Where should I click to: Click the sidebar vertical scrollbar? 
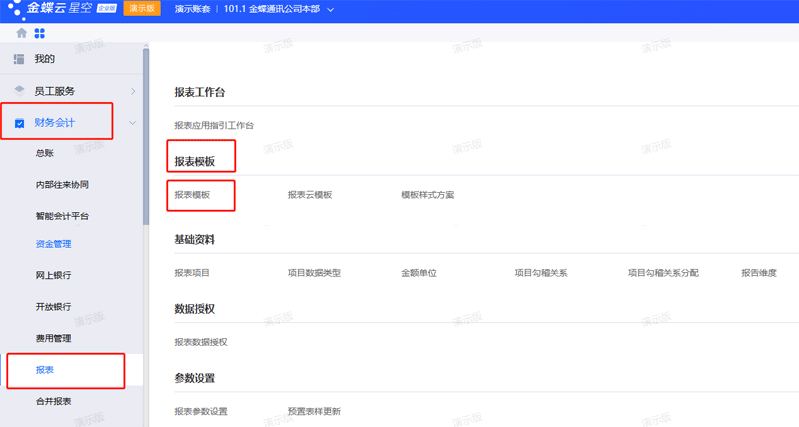(146, 136)
